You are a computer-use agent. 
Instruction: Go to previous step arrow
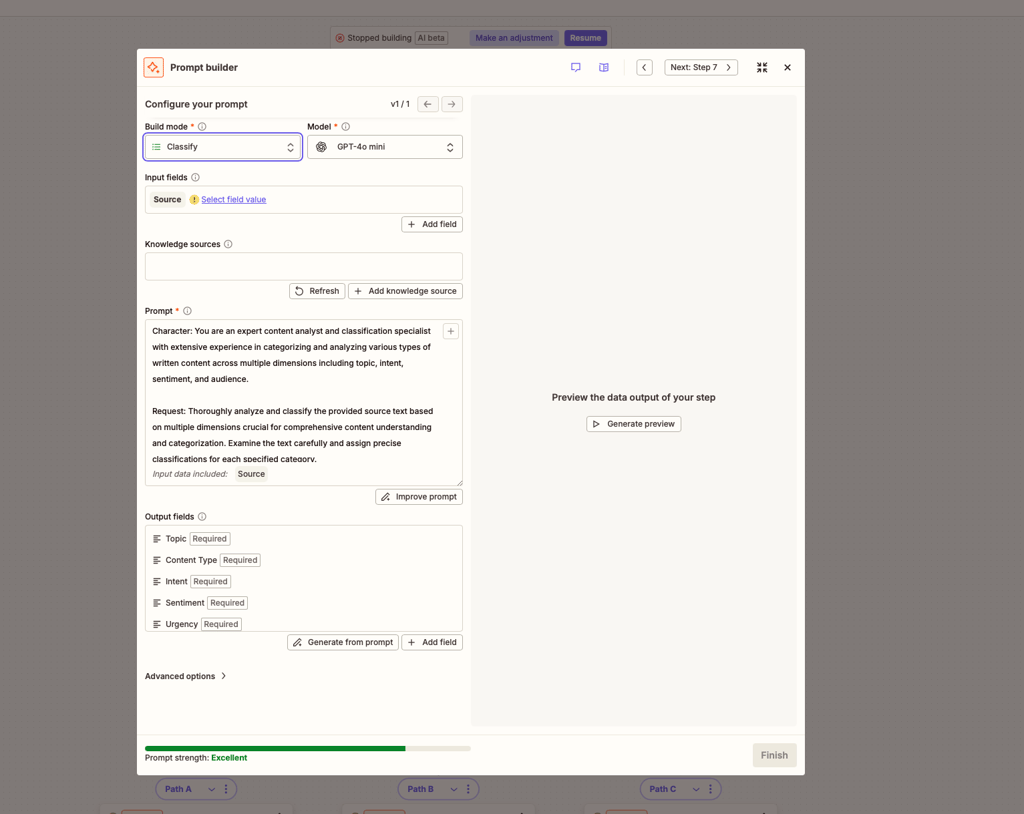[x=644, y=67]
